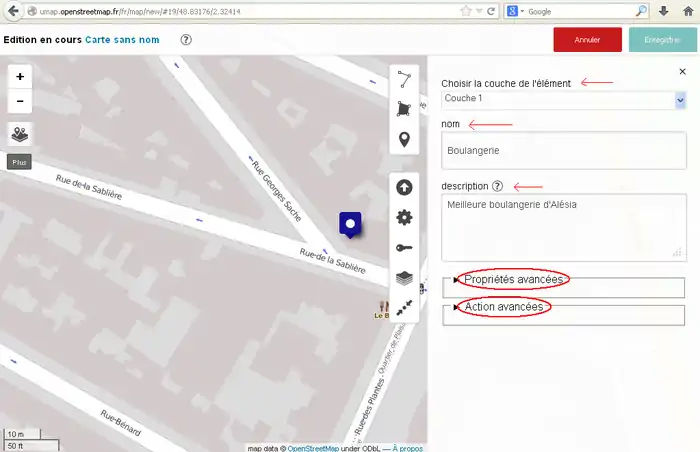Open the manage layers stack icon in edit toolbar

pos(404,278)
